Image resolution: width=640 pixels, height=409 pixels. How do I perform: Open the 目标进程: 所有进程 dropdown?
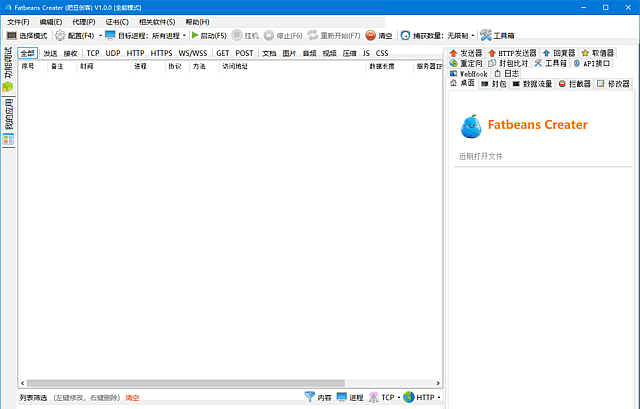(x=146, y=36)
